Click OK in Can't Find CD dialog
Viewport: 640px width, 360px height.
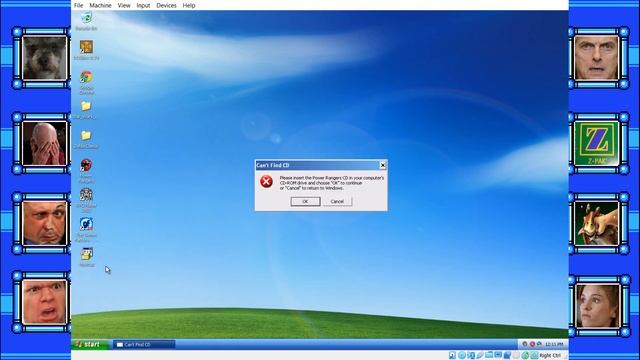click(305, 201)
